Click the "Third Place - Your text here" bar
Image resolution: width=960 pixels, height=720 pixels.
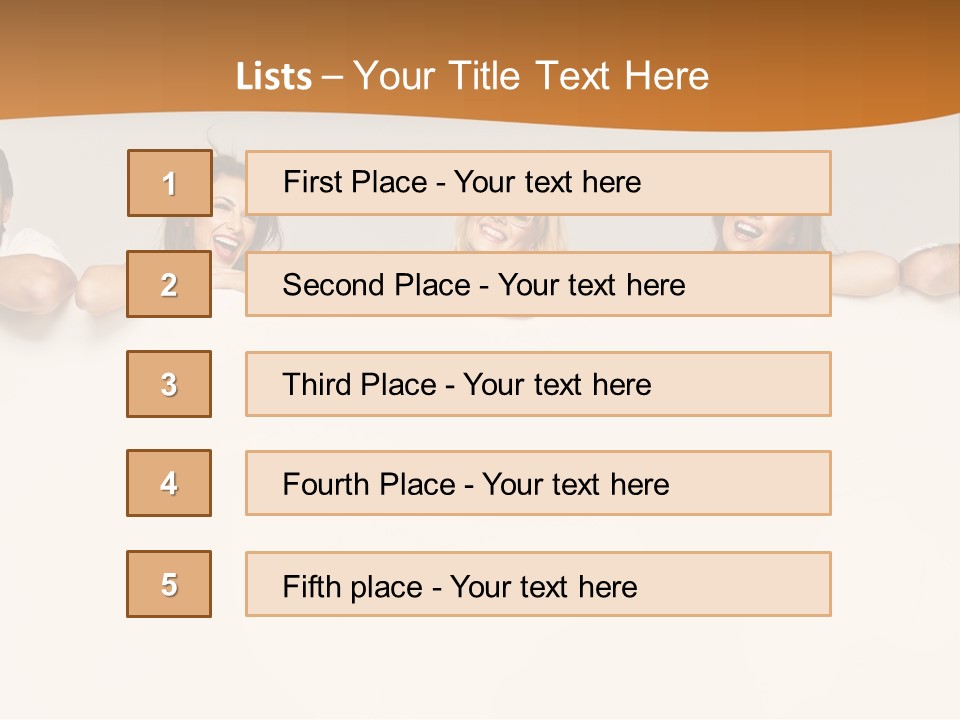pyautogui.click(x=538, y=384)
